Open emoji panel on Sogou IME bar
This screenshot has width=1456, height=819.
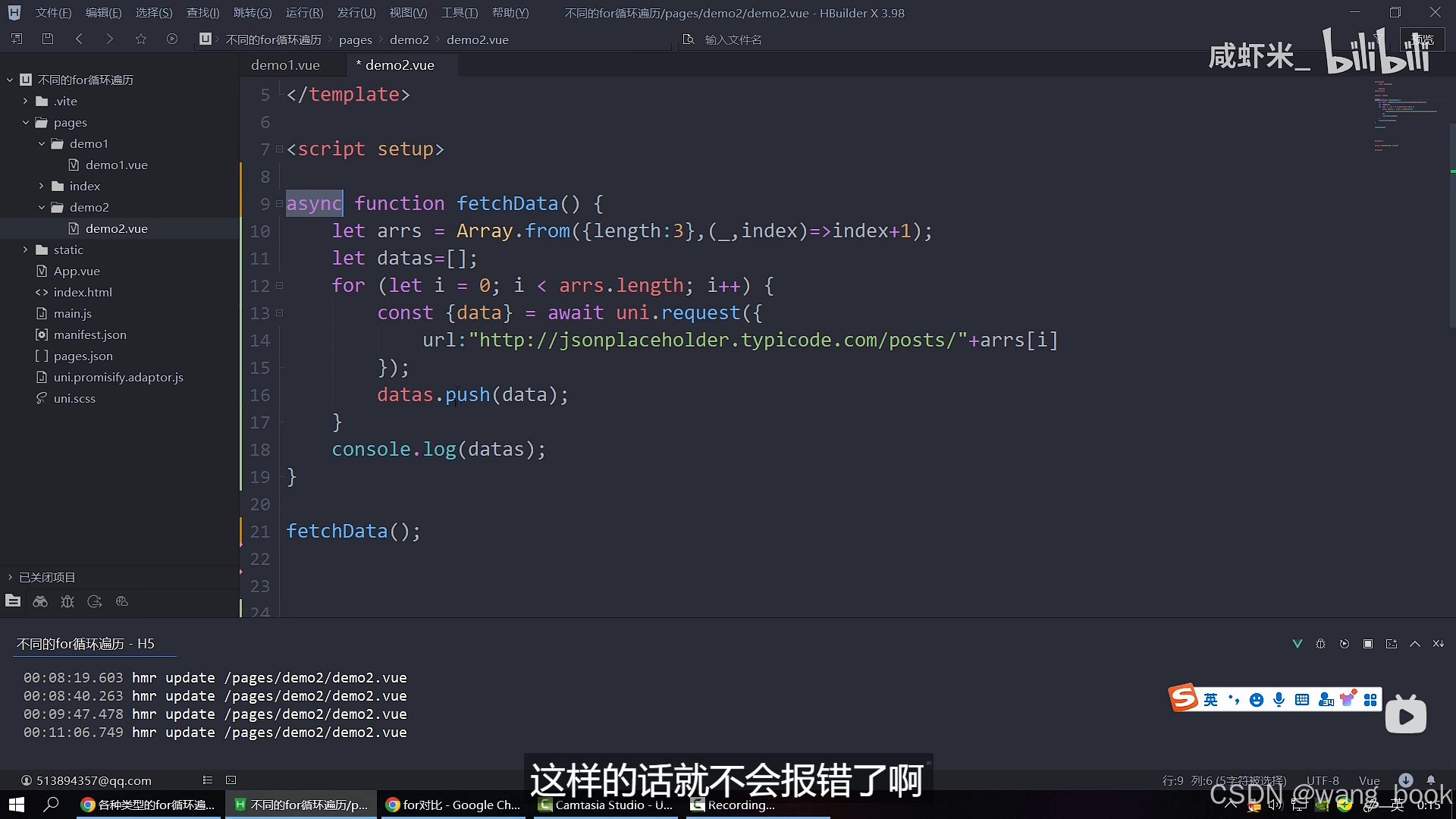pyautogui.click(x=1257, y=700)
